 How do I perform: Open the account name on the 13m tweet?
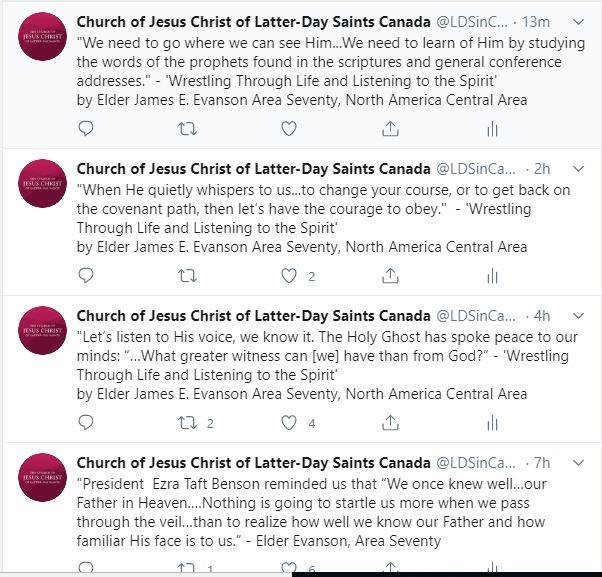tap(253, 22)
